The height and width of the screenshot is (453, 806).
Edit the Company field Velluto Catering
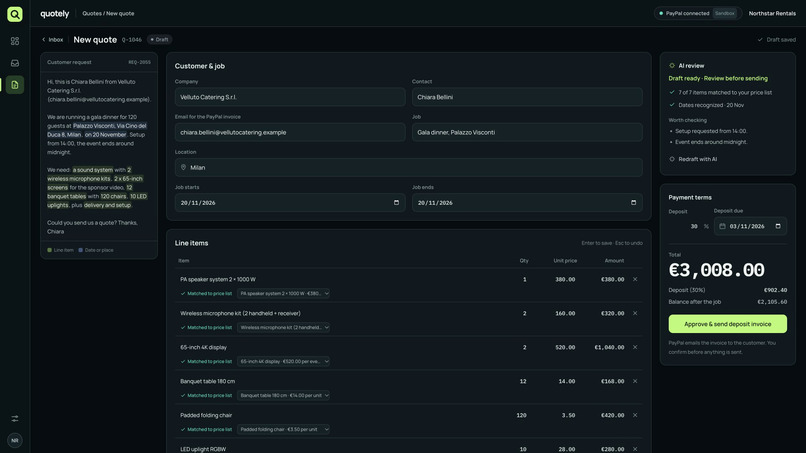pyautogui.click(x=290, y=97)
